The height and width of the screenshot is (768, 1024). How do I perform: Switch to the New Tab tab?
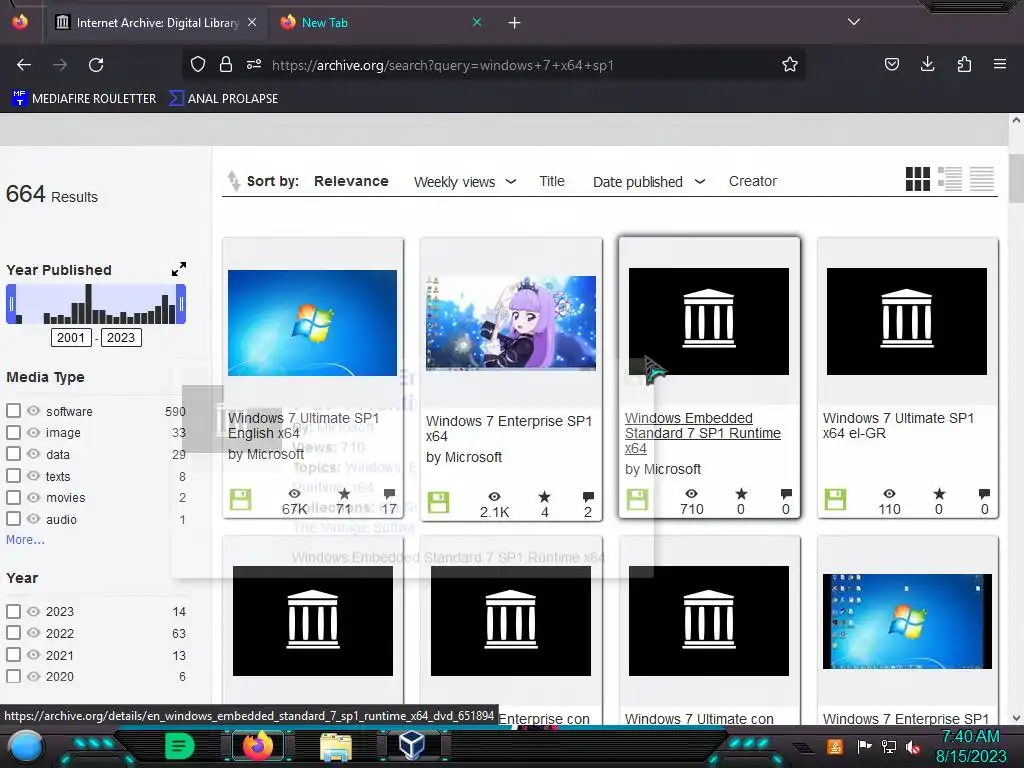pos(379,22)
